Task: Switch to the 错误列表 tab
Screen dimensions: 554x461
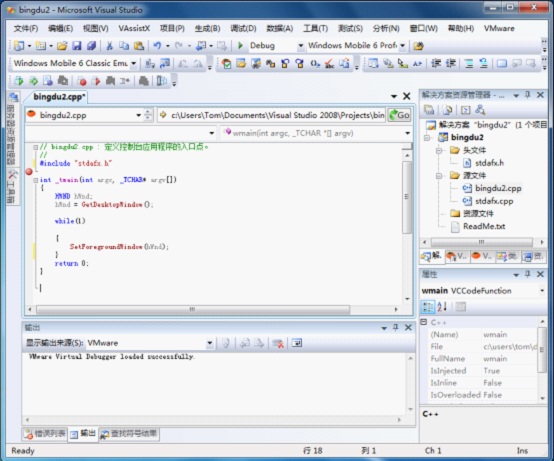Action: [45, 434]
